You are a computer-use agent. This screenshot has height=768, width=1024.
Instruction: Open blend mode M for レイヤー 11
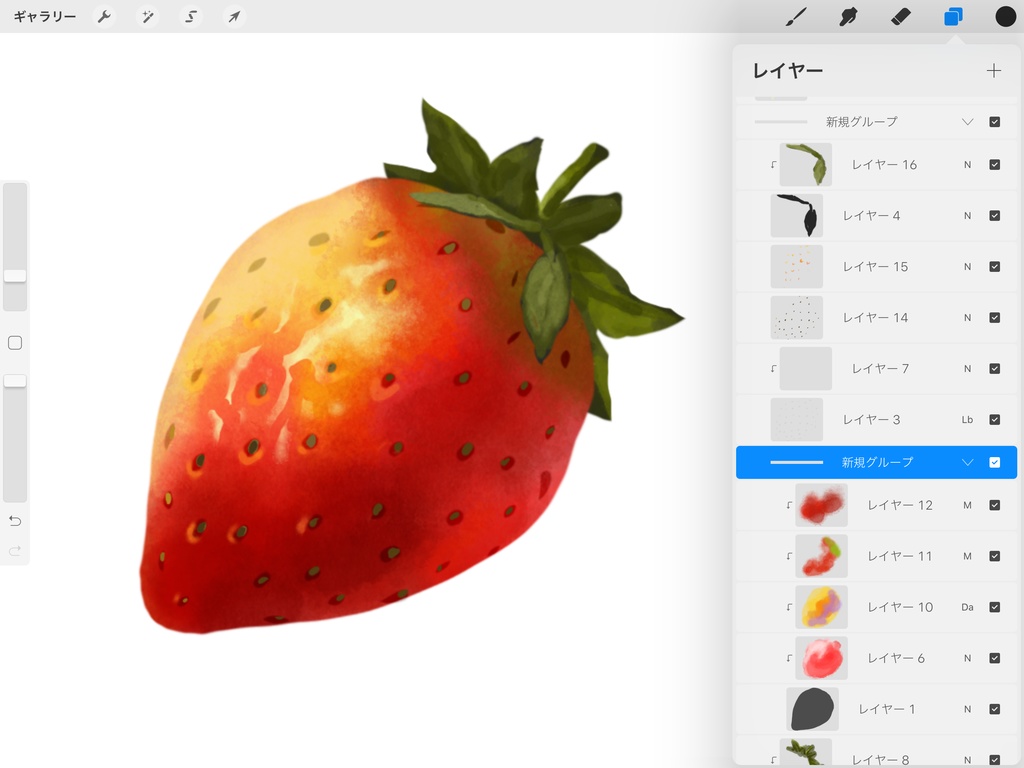coord(967,556)
